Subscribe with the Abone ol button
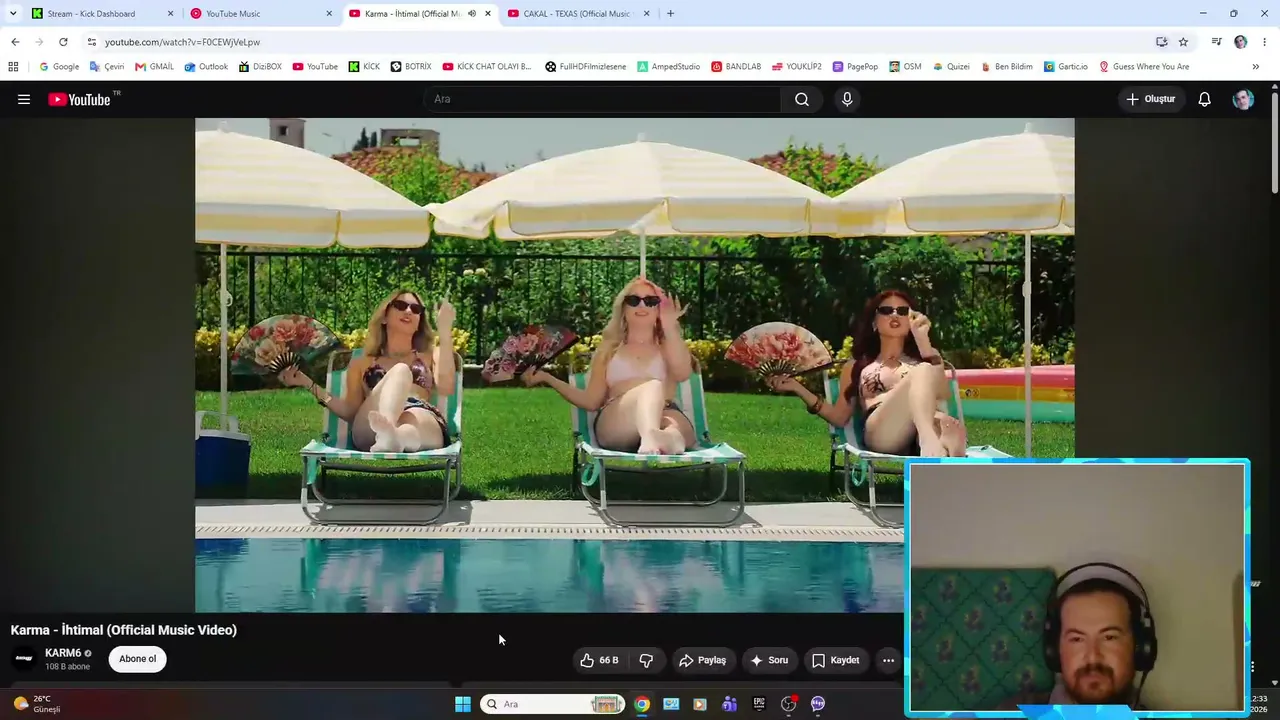 [138, 659]
